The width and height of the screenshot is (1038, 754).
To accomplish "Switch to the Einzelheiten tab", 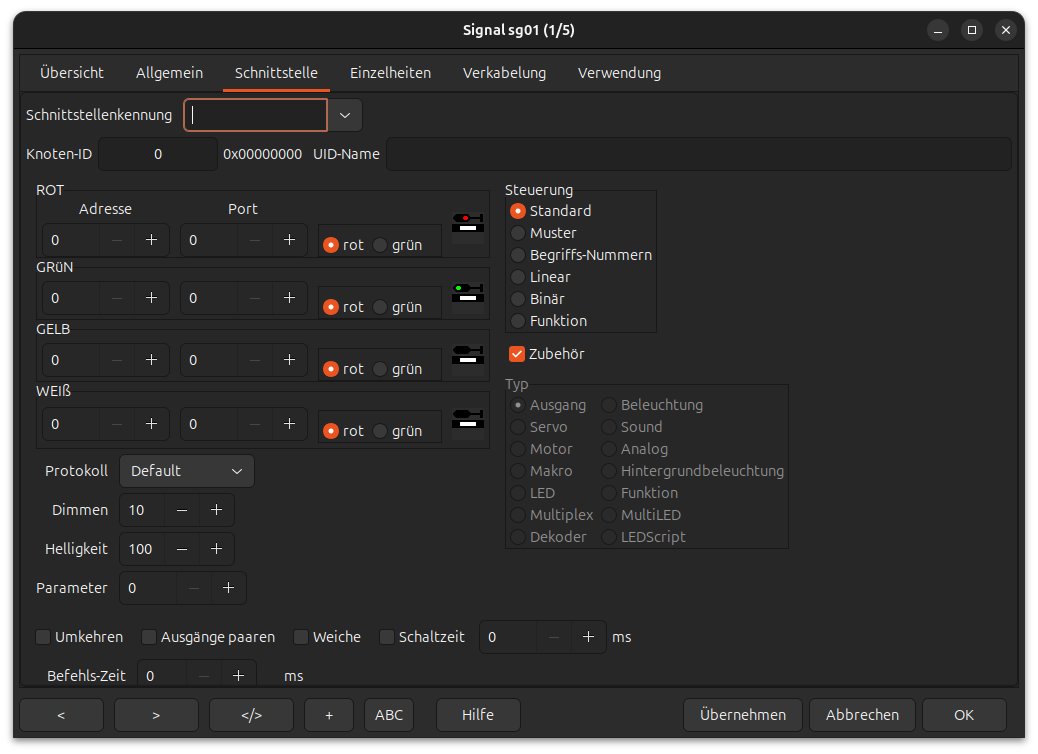I will pyautogui.click(x=390, y=73).
